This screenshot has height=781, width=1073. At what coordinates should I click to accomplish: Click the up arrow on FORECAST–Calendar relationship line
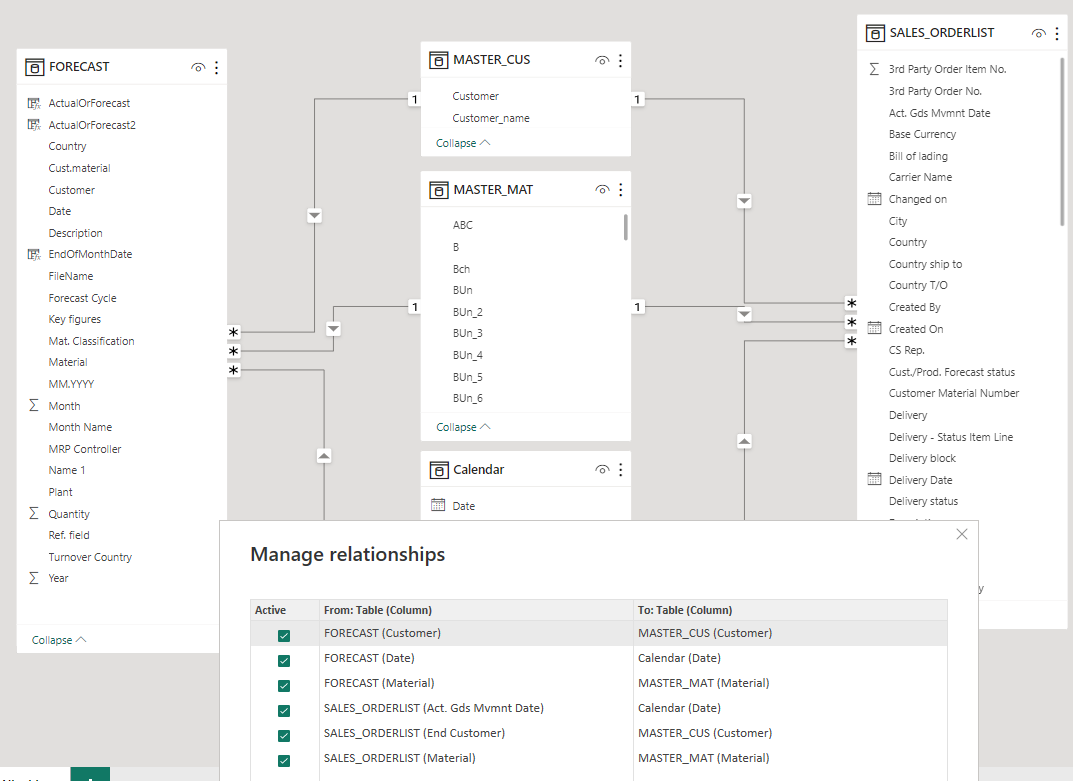click(324, 455)
